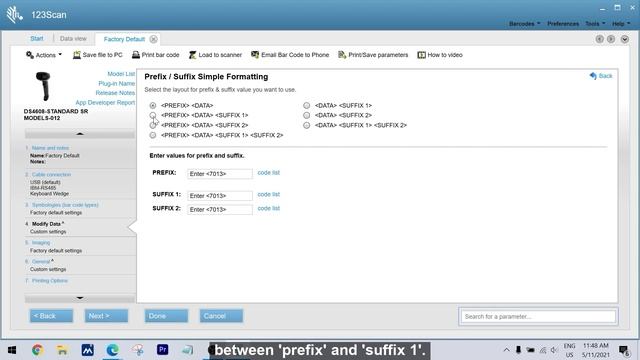Click the Save file to PC icon

pyautogui.click(x=77, y=55)
